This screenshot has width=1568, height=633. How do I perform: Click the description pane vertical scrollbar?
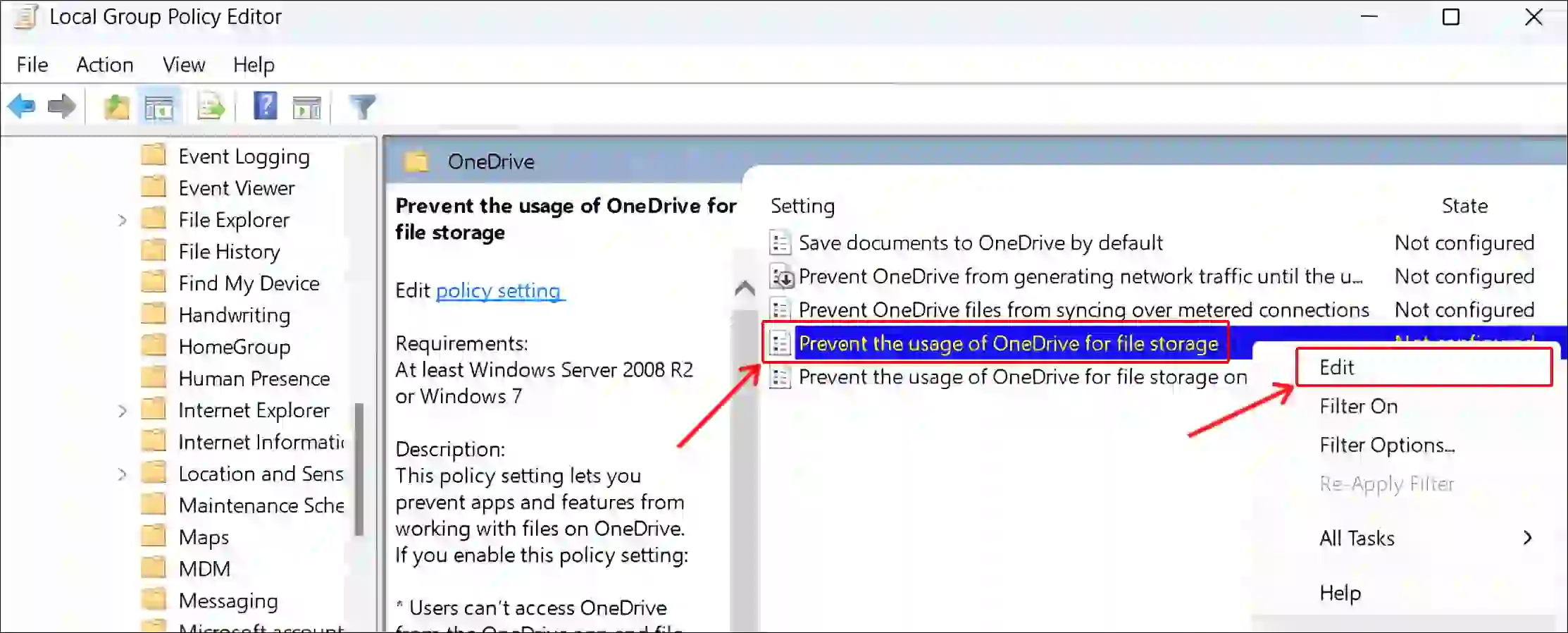[x=745, y=465]
